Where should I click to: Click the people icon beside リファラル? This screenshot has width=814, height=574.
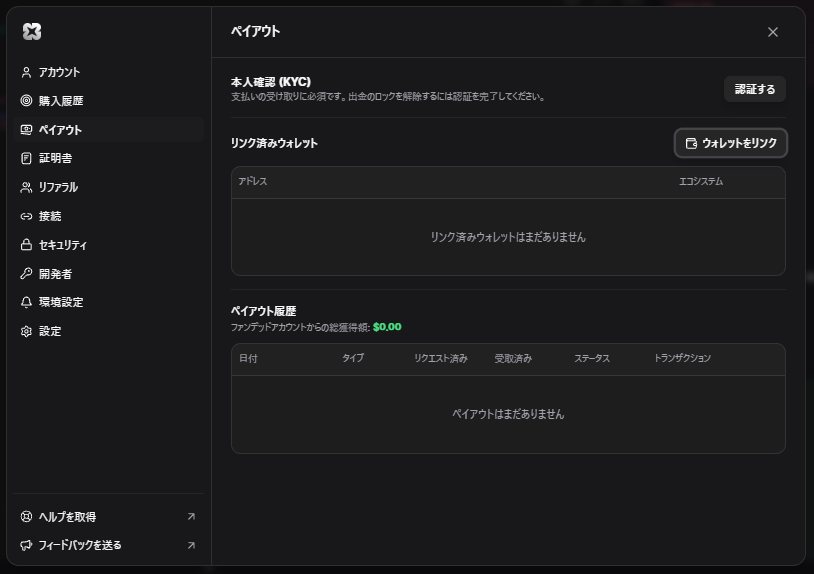[x=26, y=187]
